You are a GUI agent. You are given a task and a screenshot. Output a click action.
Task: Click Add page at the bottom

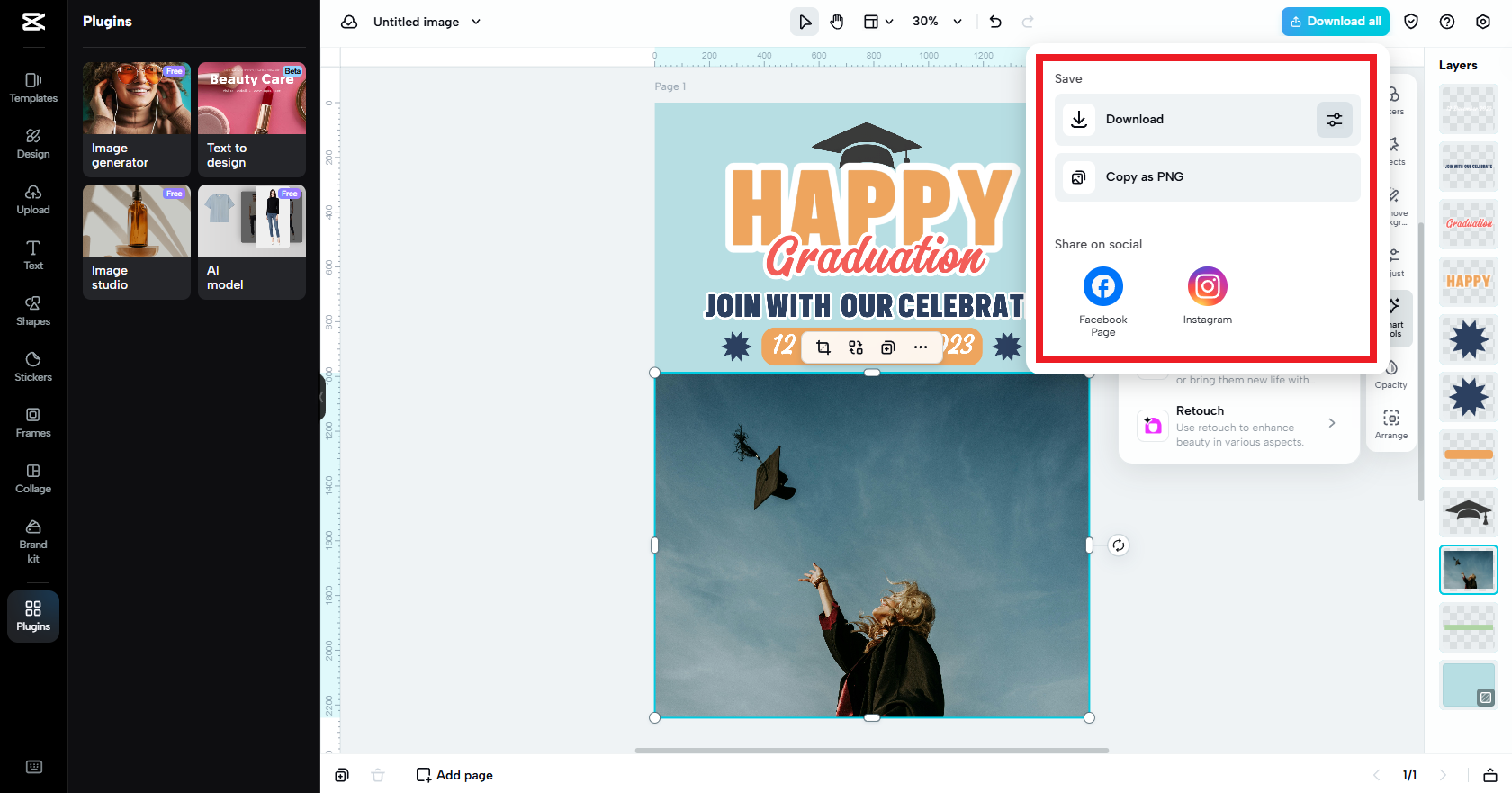[x=454, y=775]
